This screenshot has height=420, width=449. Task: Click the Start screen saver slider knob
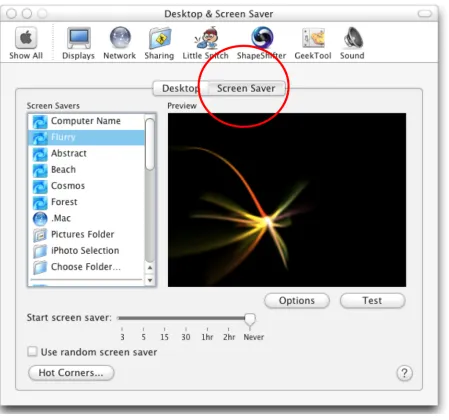(250, 319)
